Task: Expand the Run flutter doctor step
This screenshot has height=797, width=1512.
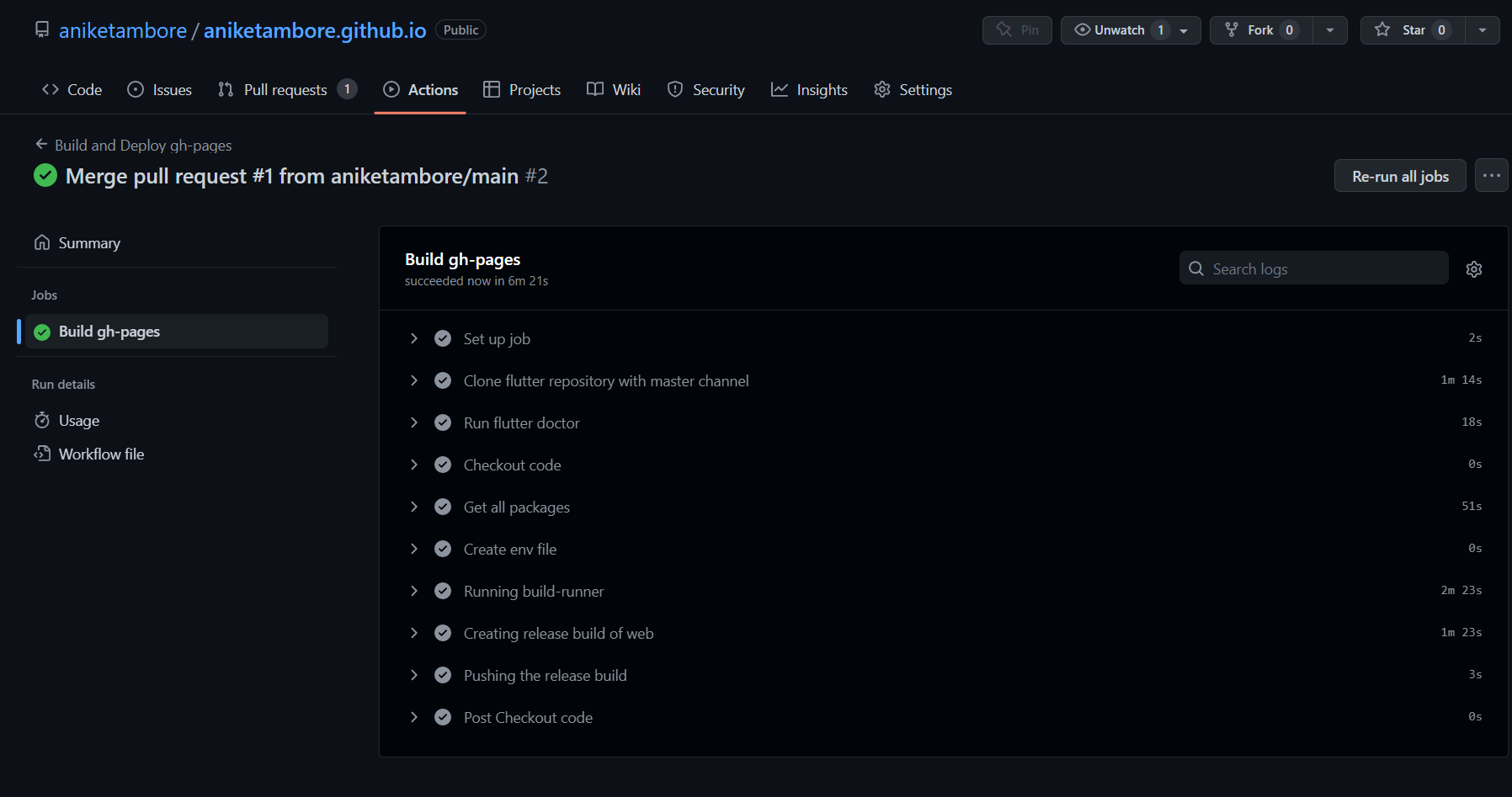Action: point(414,422)
